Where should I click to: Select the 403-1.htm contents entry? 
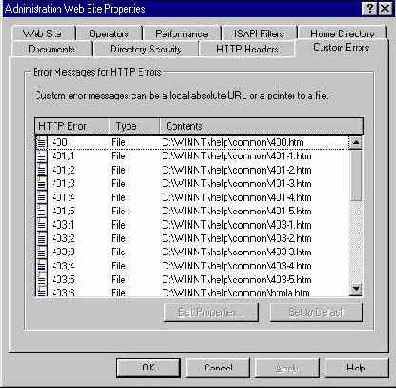[237, 225]
